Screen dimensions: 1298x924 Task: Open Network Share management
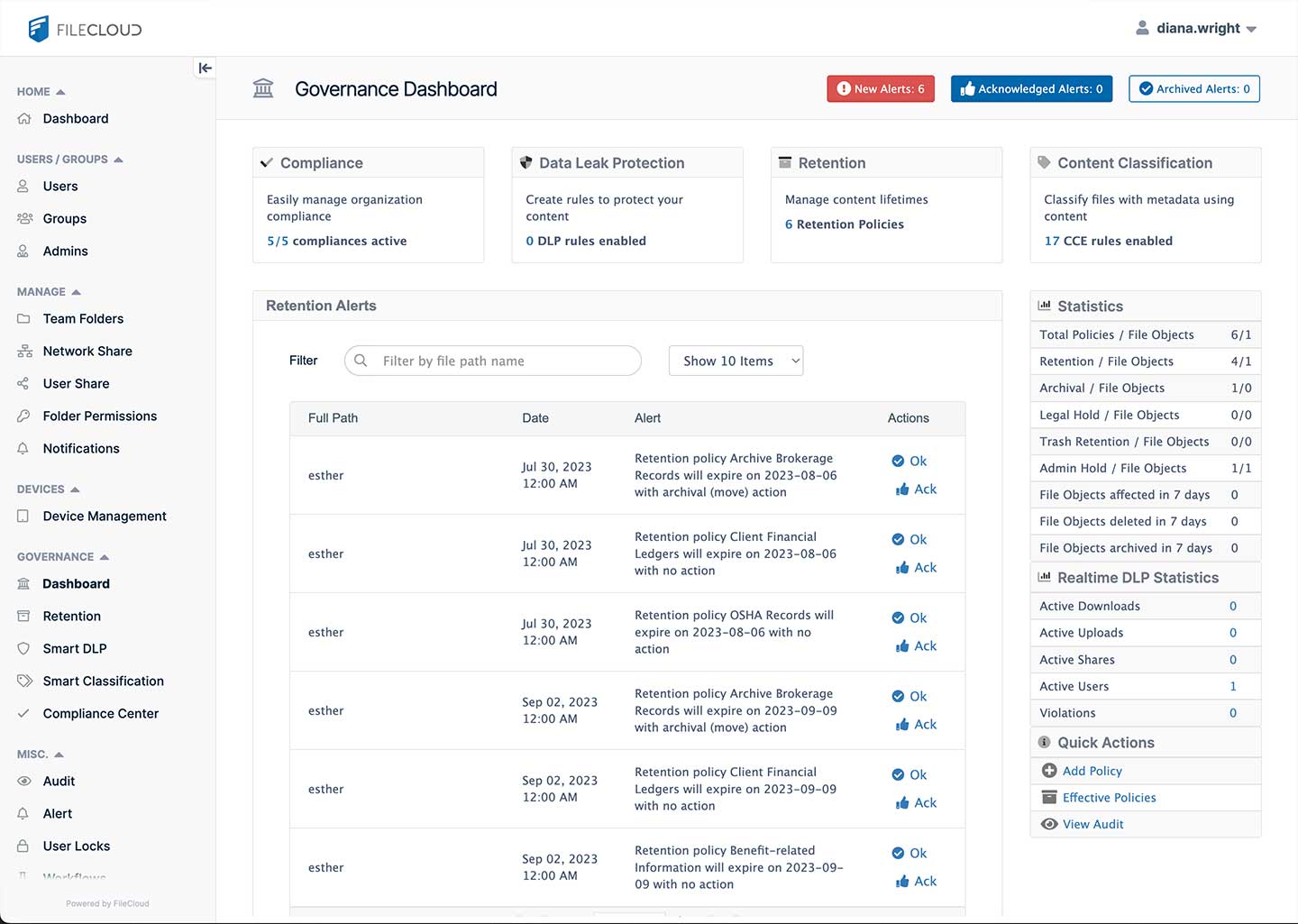click(x=87, y=351)
